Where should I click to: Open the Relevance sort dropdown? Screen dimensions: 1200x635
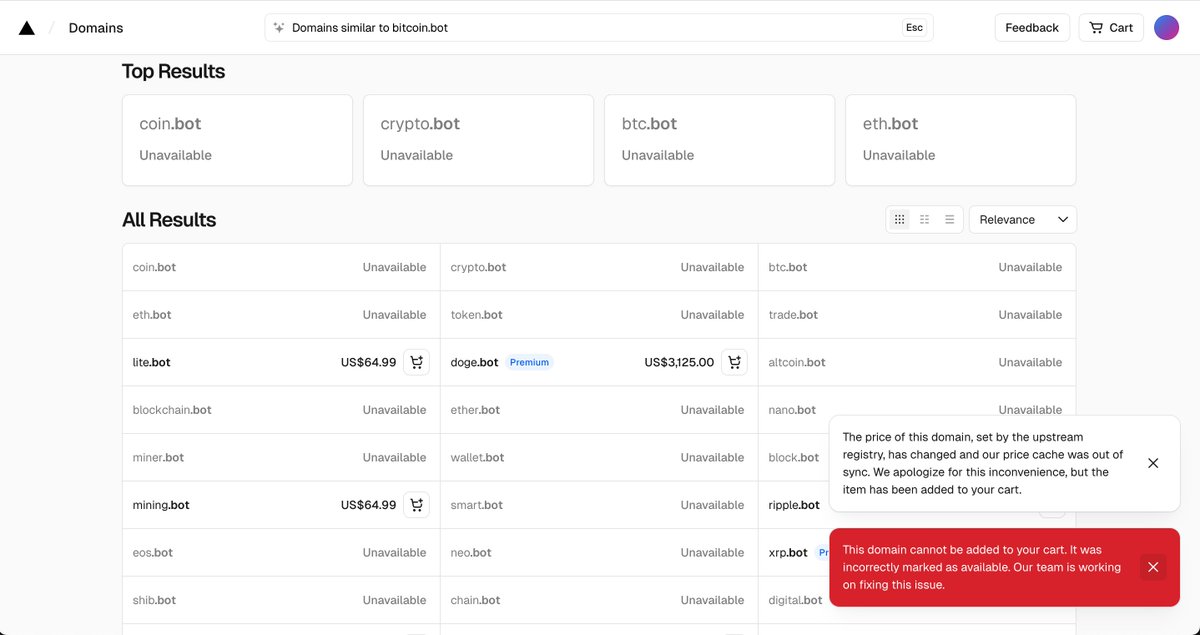point(1022,218)
